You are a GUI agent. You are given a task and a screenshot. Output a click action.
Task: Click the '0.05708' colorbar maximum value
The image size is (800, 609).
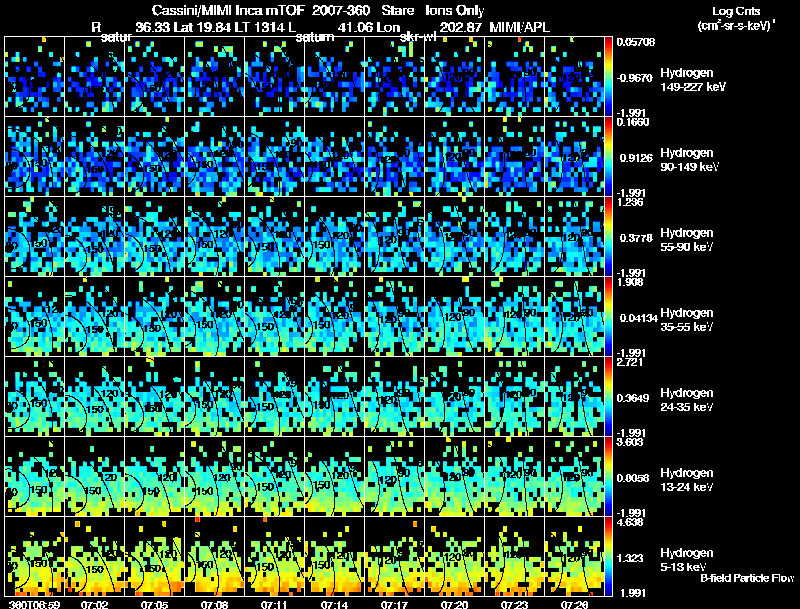pos(636,42)
